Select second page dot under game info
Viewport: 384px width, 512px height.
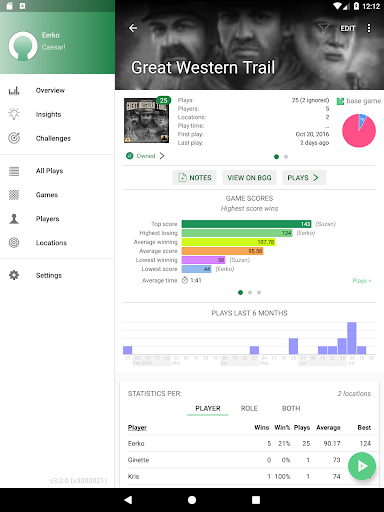tap(286, 157)
